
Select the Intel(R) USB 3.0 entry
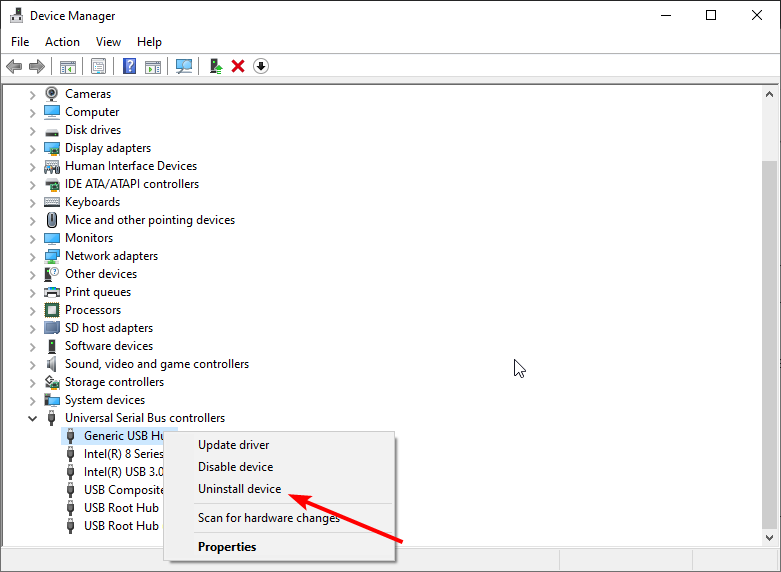coord(124,472)
